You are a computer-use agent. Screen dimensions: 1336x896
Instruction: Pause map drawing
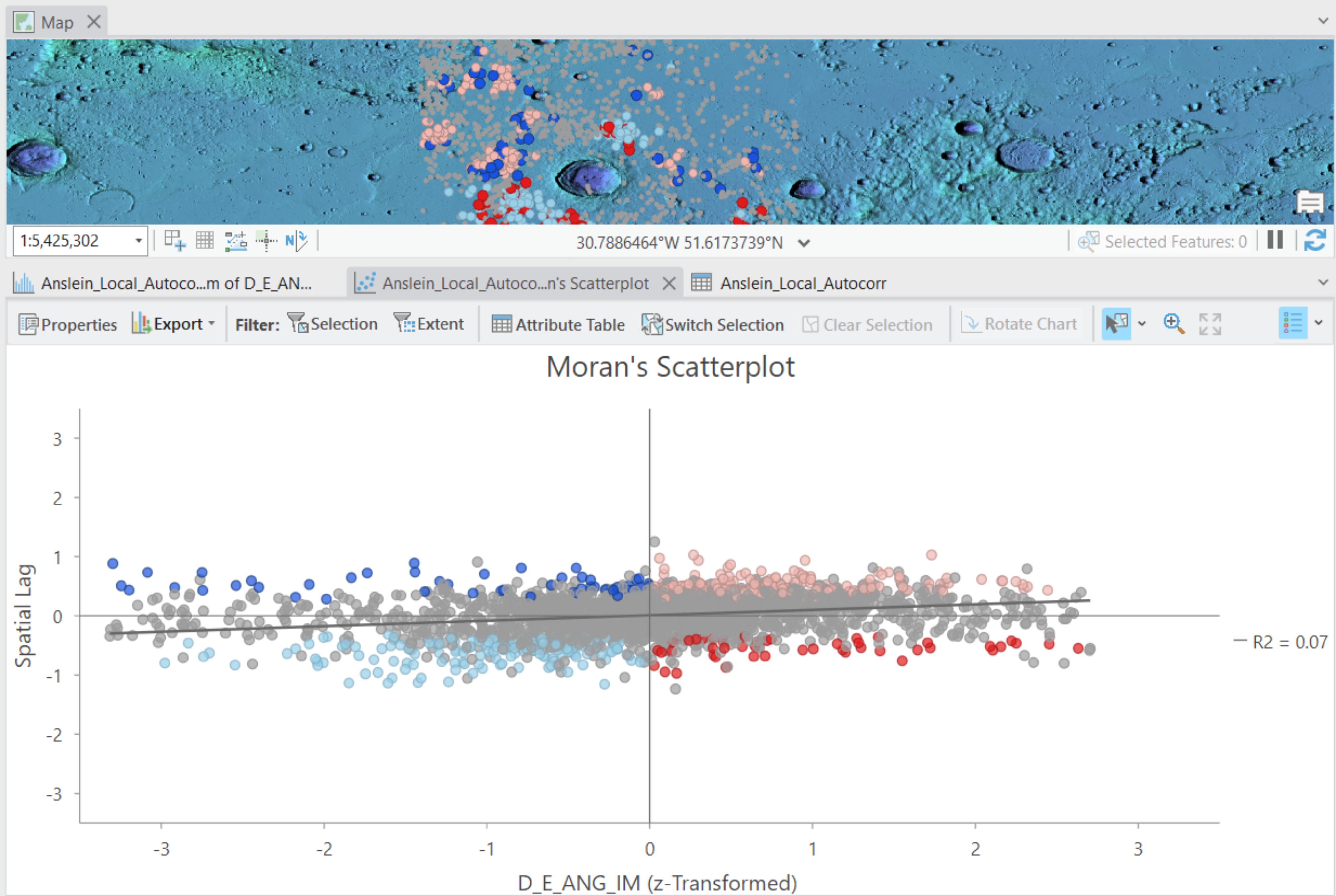[1276, 240]
